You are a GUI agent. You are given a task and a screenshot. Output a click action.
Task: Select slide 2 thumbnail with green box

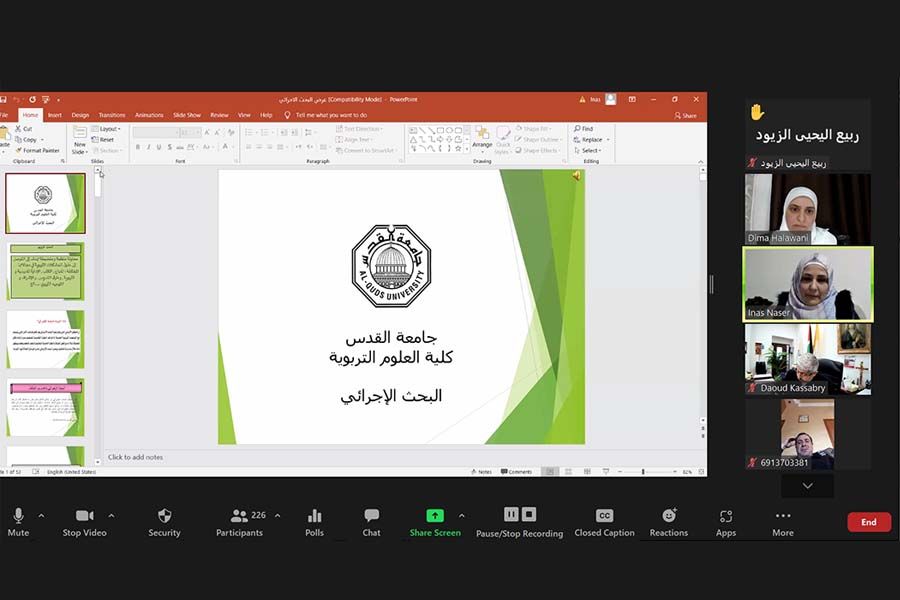pyautogui.click(x=46, y=271)
